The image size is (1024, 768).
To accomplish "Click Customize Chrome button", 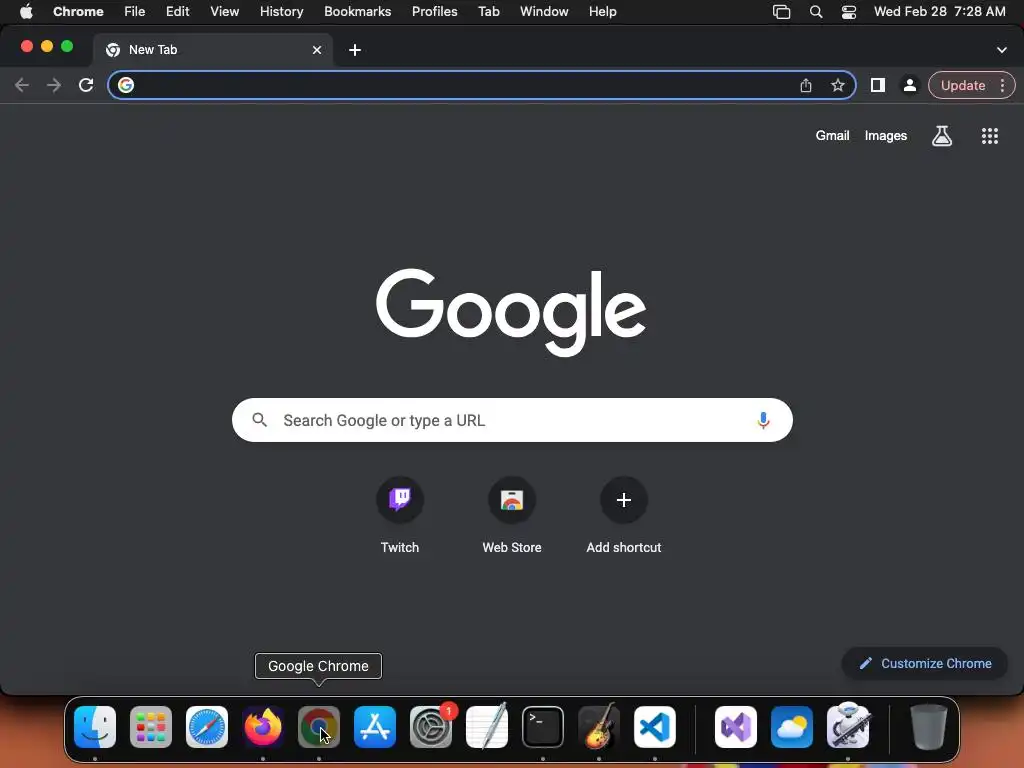I will point(925,664).
